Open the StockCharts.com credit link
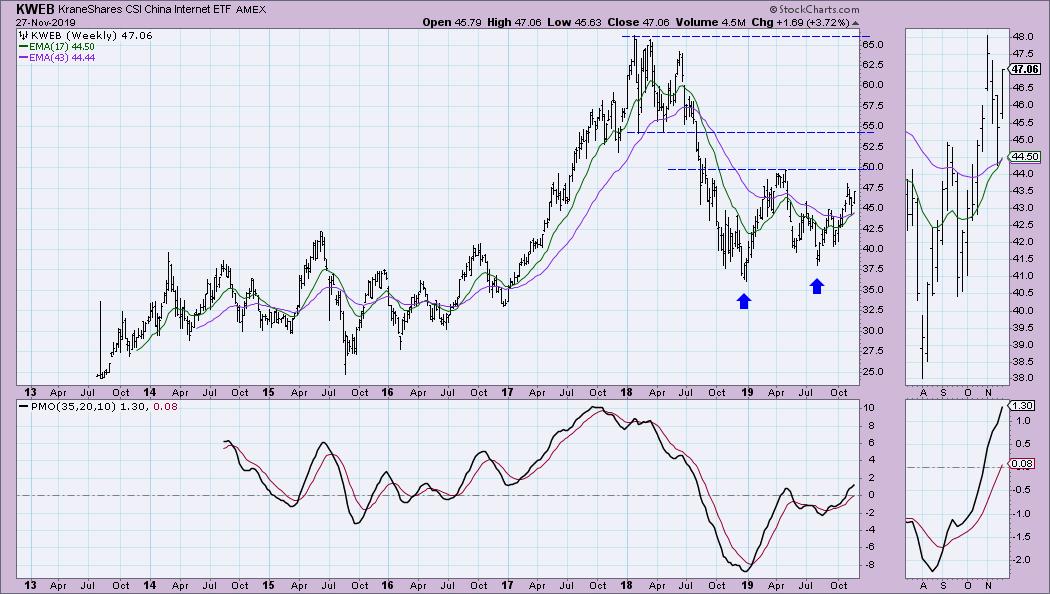The width and height of the screenshot is (1050, 594). (814, 9)
